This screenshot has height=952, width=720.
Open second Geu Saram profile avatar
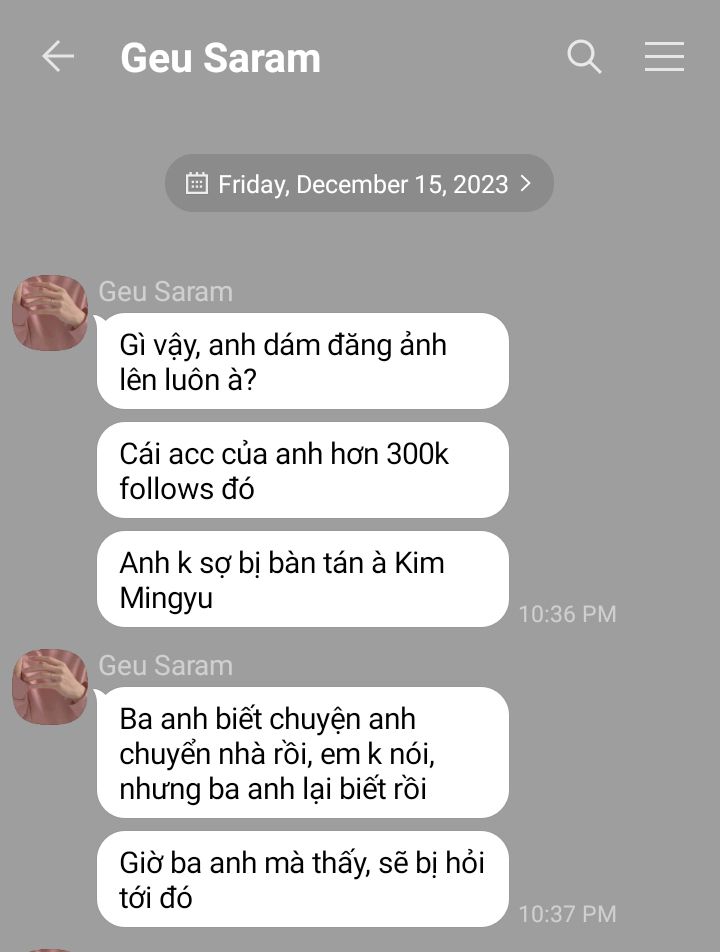point(50,687)
